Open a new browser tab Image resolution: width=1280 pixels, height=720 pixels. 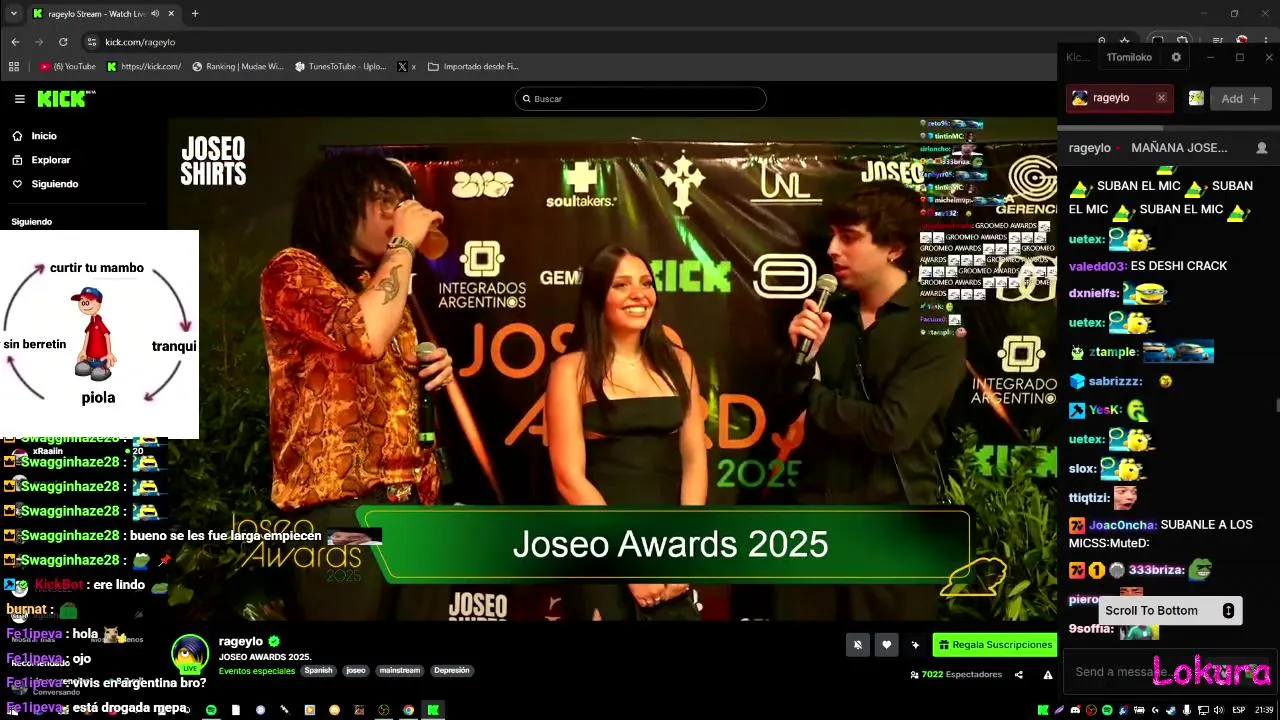pos(195,14)
